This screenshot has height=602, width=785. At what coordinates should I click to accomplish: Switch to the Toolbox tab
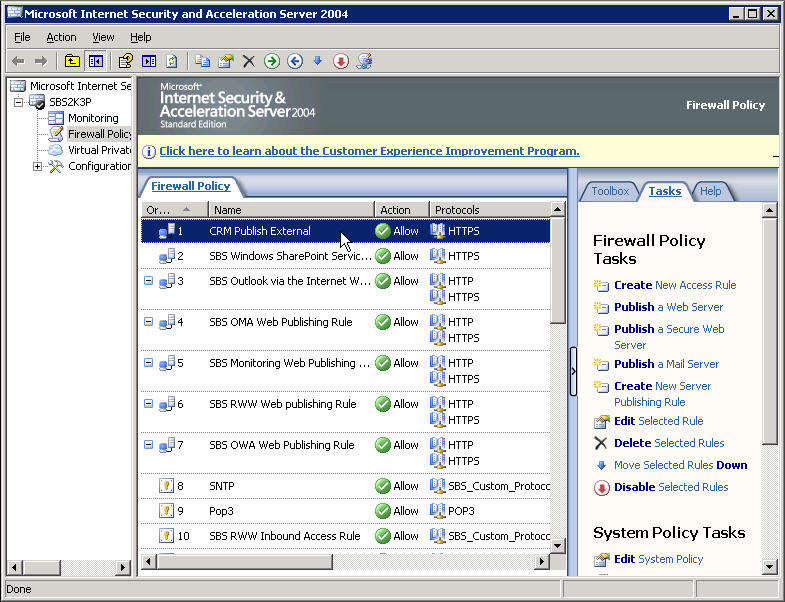pyautogui.click(x=610, y=191)
